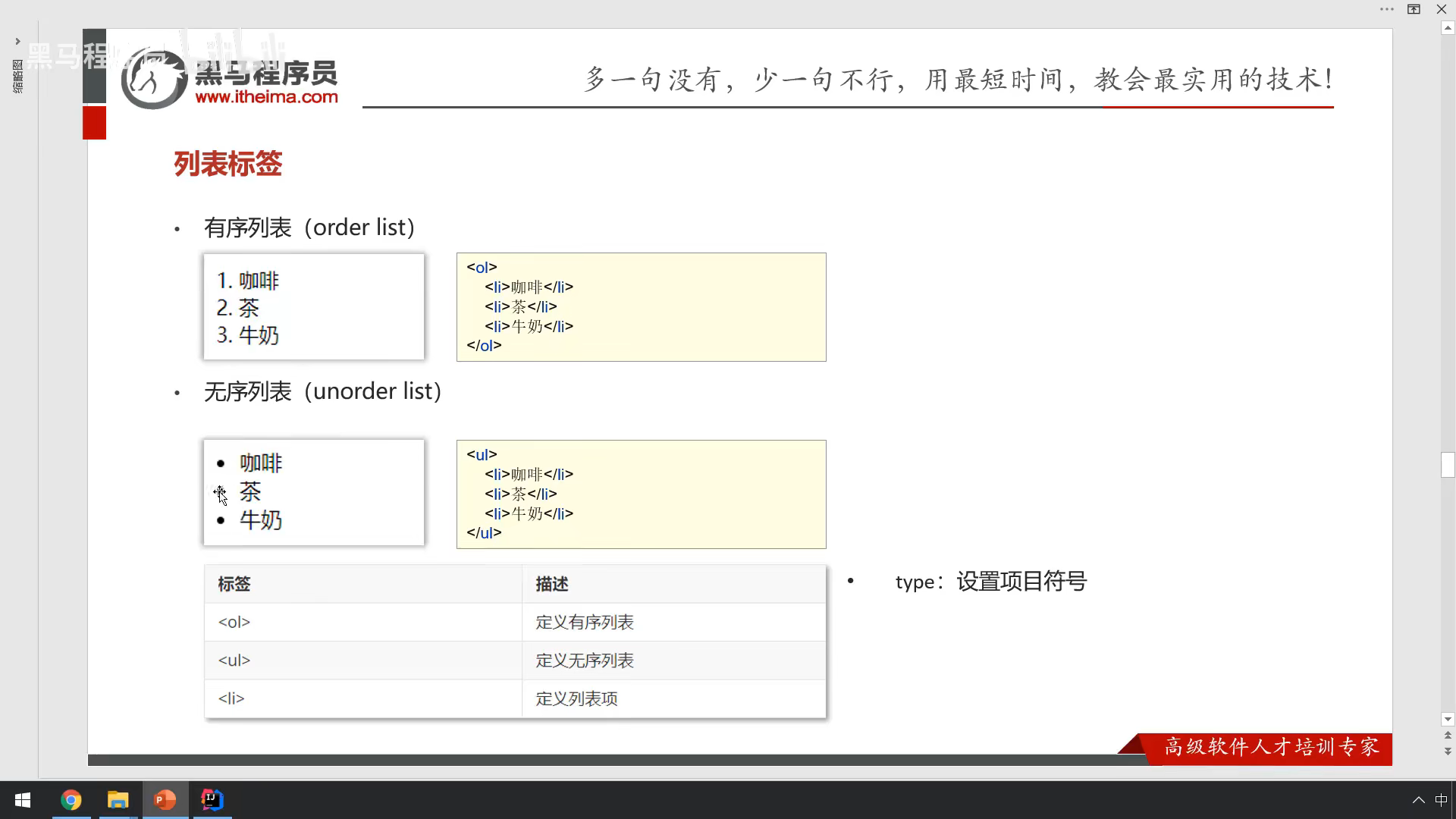
Task: Click the www.itheima.com link in the logo
Action: click(266, 97)
